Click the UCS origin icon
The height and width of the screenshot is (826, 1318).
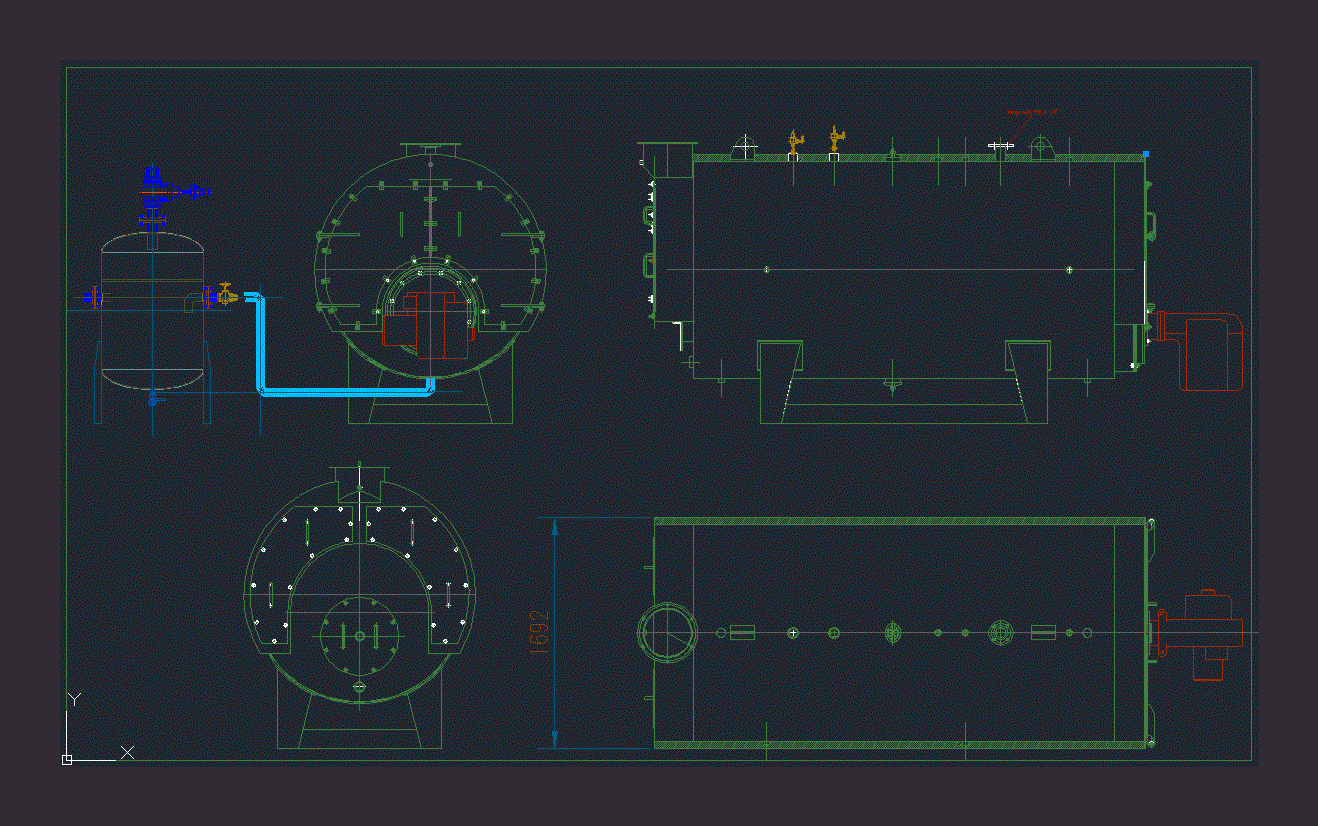(x=67, y=760)
